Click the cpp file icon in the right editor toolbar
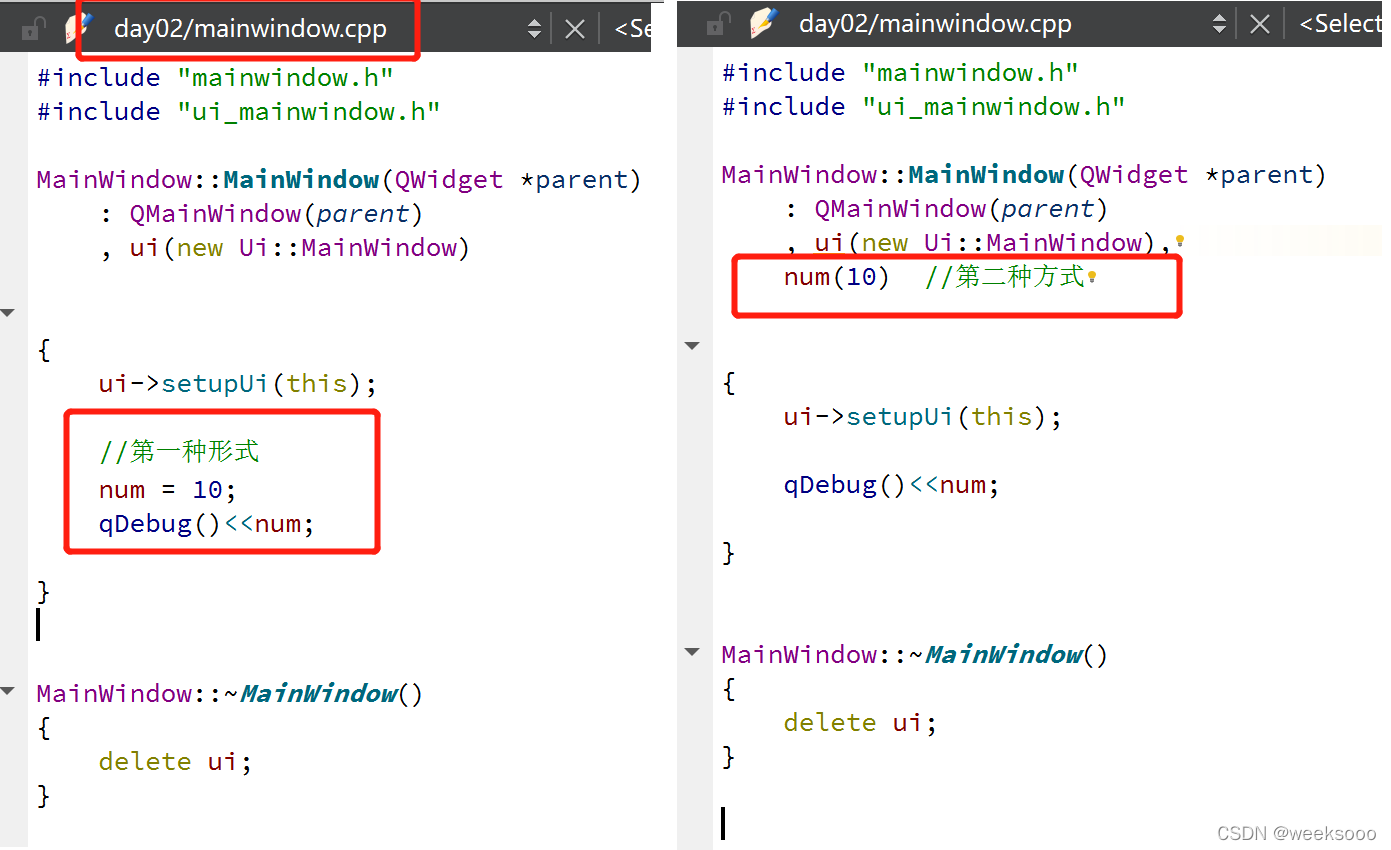Viewport: 1391px width, 850px height. point(764,23)
